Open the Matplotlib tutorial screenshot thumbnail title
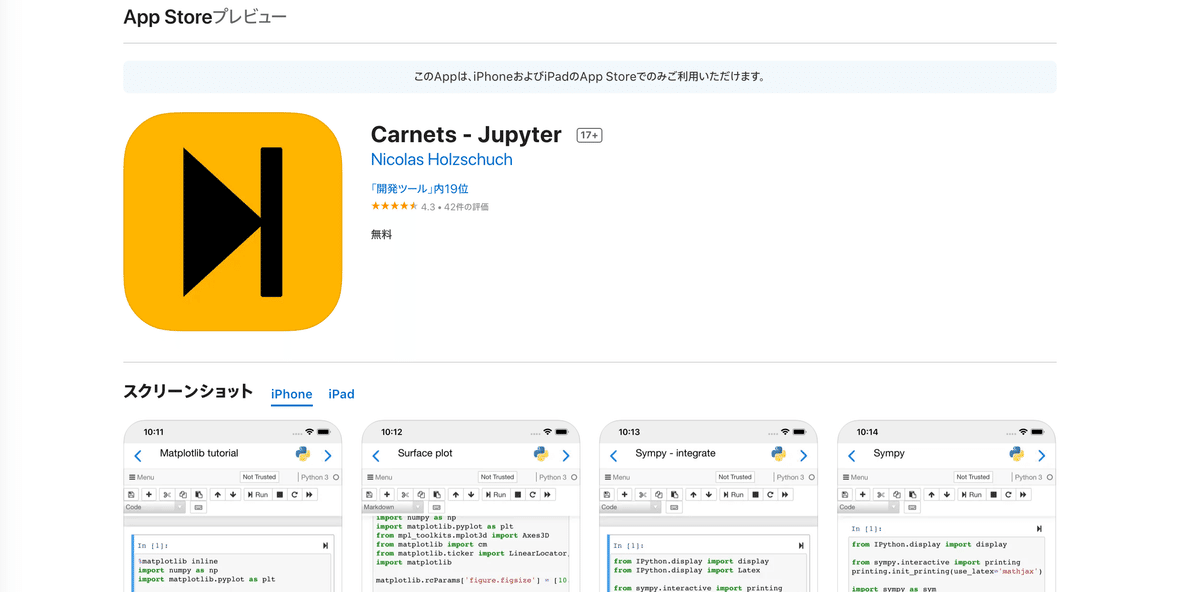The image size is (1200, 592). coord(199,453)
